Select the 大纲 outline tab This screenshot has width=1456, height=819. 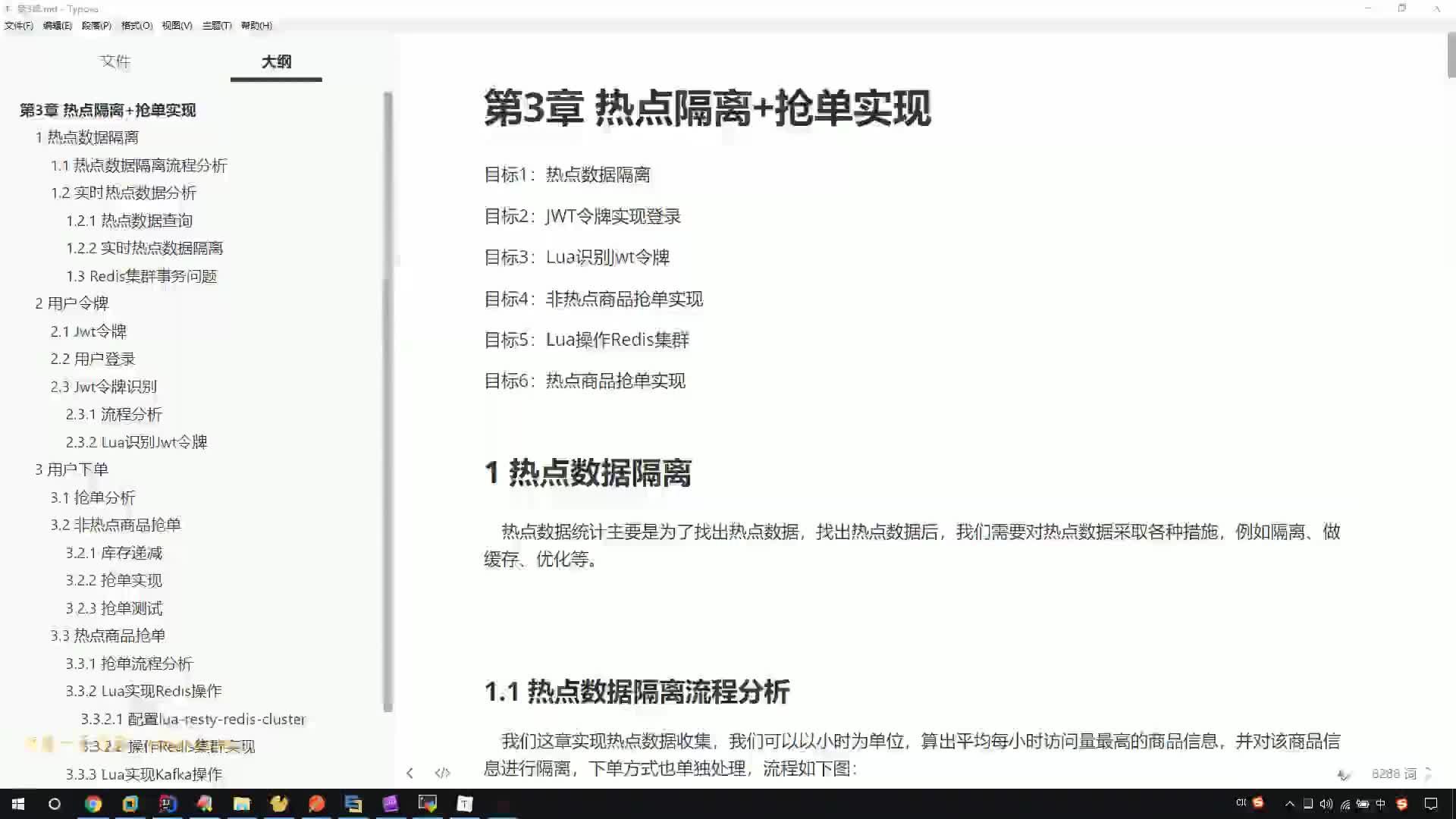(x=276, y=61)
